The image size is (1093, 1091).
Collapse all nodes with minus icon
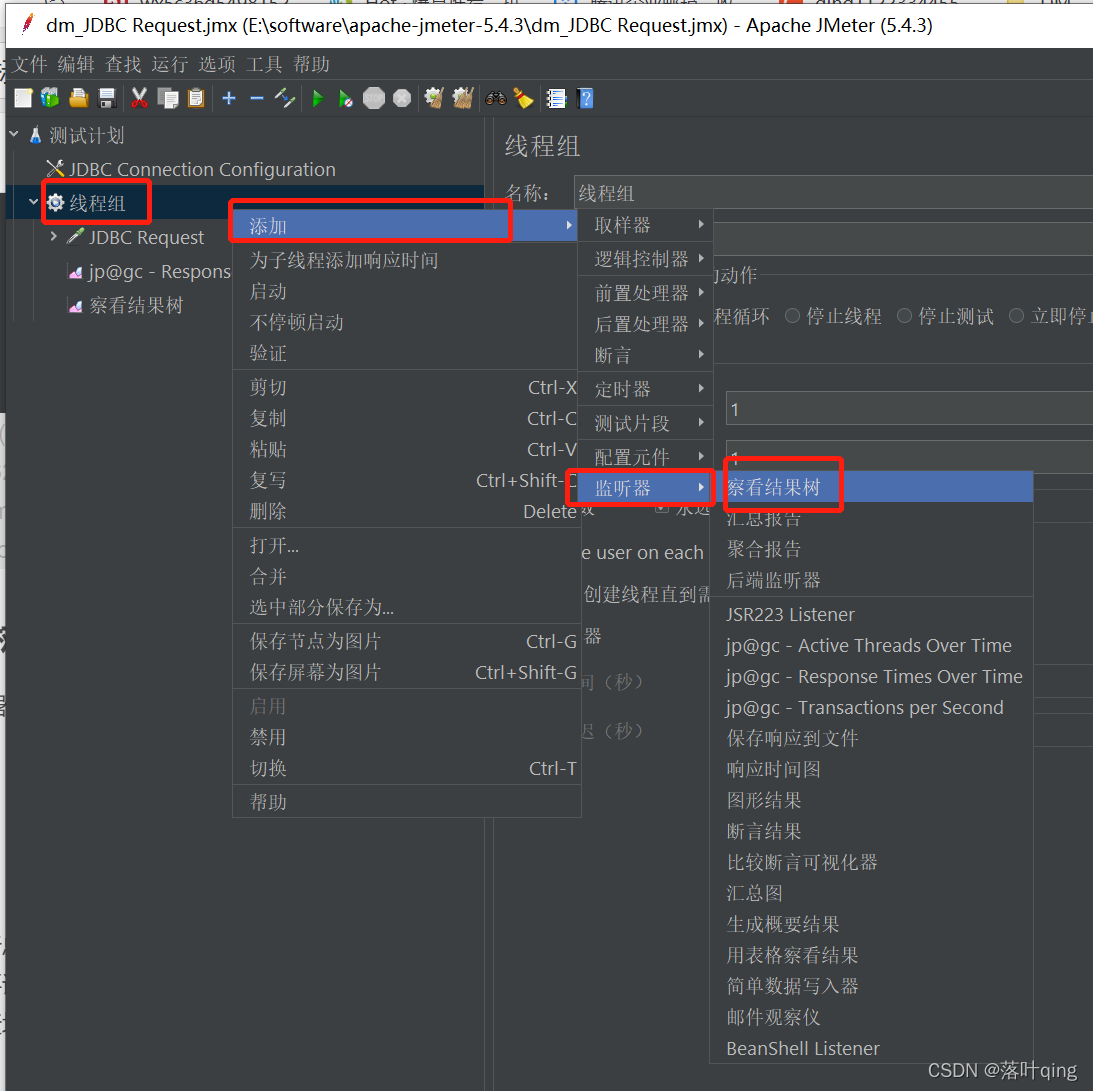257,98
